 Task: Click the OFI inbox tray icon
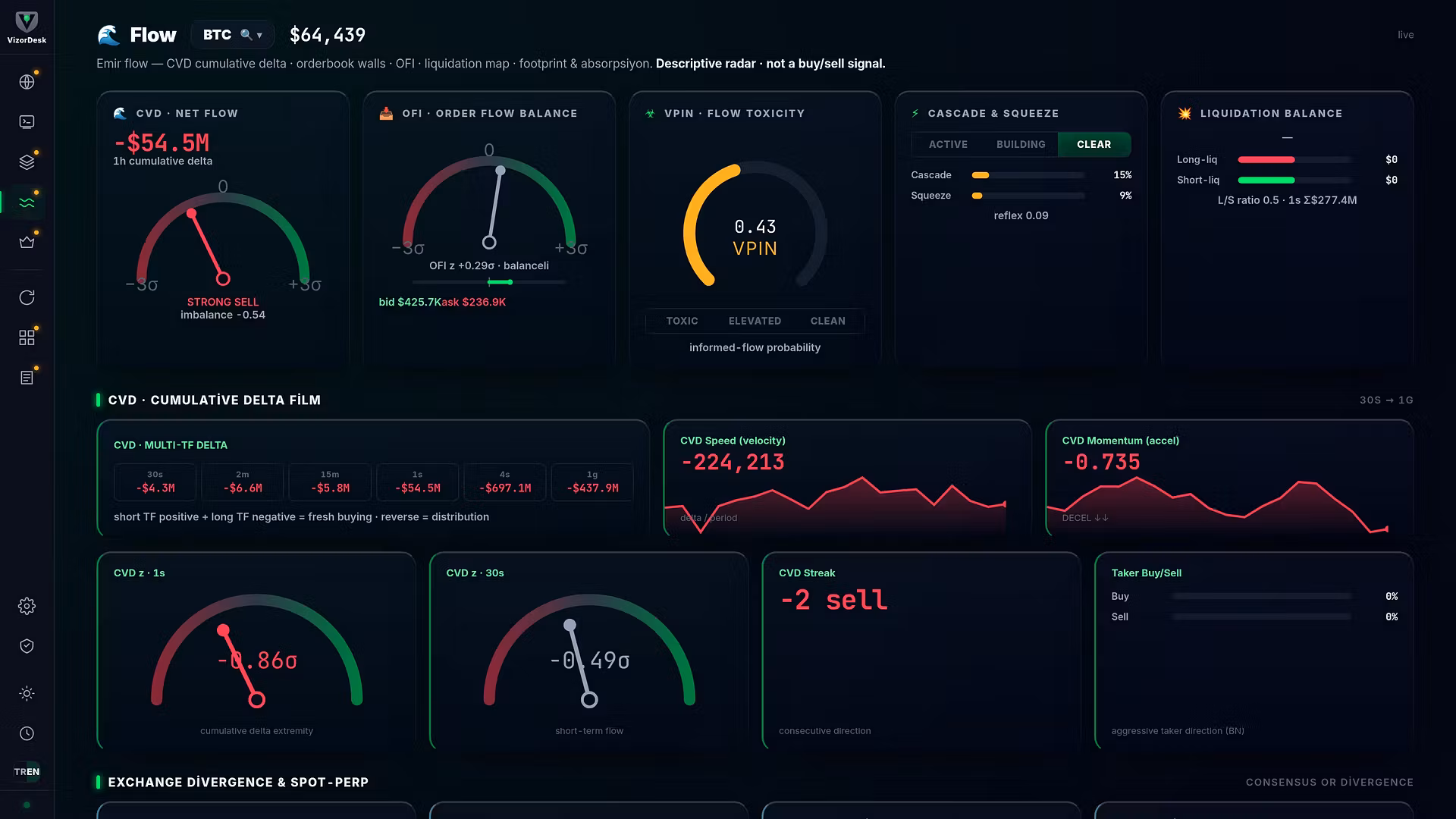coord(386,113)
